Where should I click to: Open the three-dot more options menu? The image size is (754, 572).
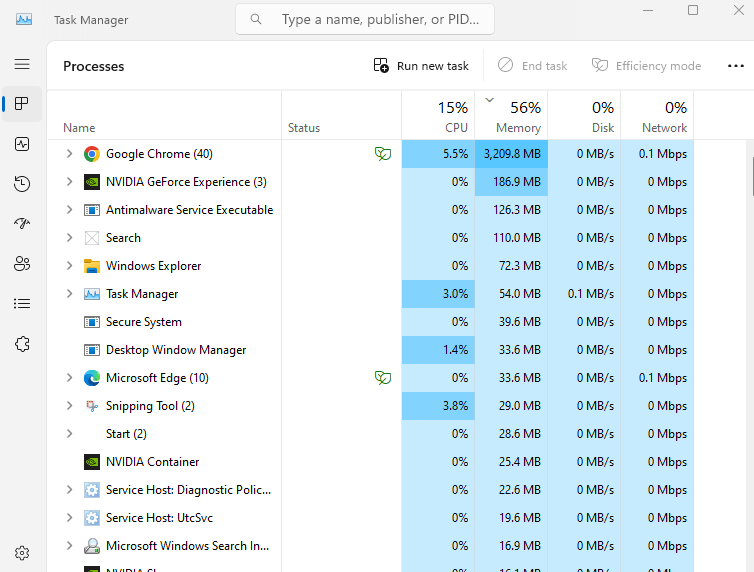click(x=736, y=66)
